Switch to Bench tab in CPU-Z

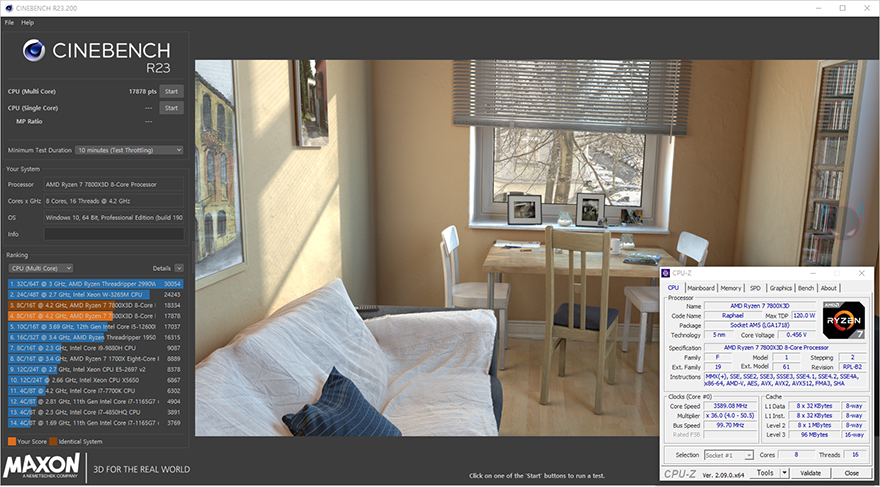point(806,288)
